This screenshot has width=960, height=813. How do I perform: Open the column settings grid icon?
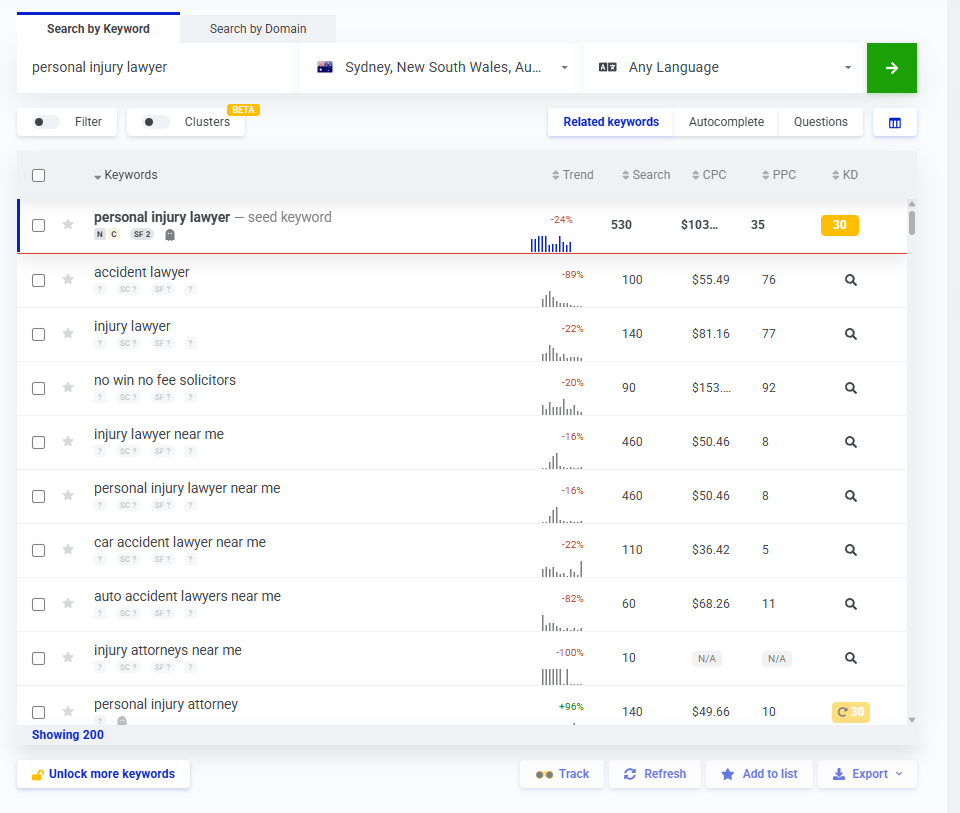pyautogui.click(x=895, y=121)
